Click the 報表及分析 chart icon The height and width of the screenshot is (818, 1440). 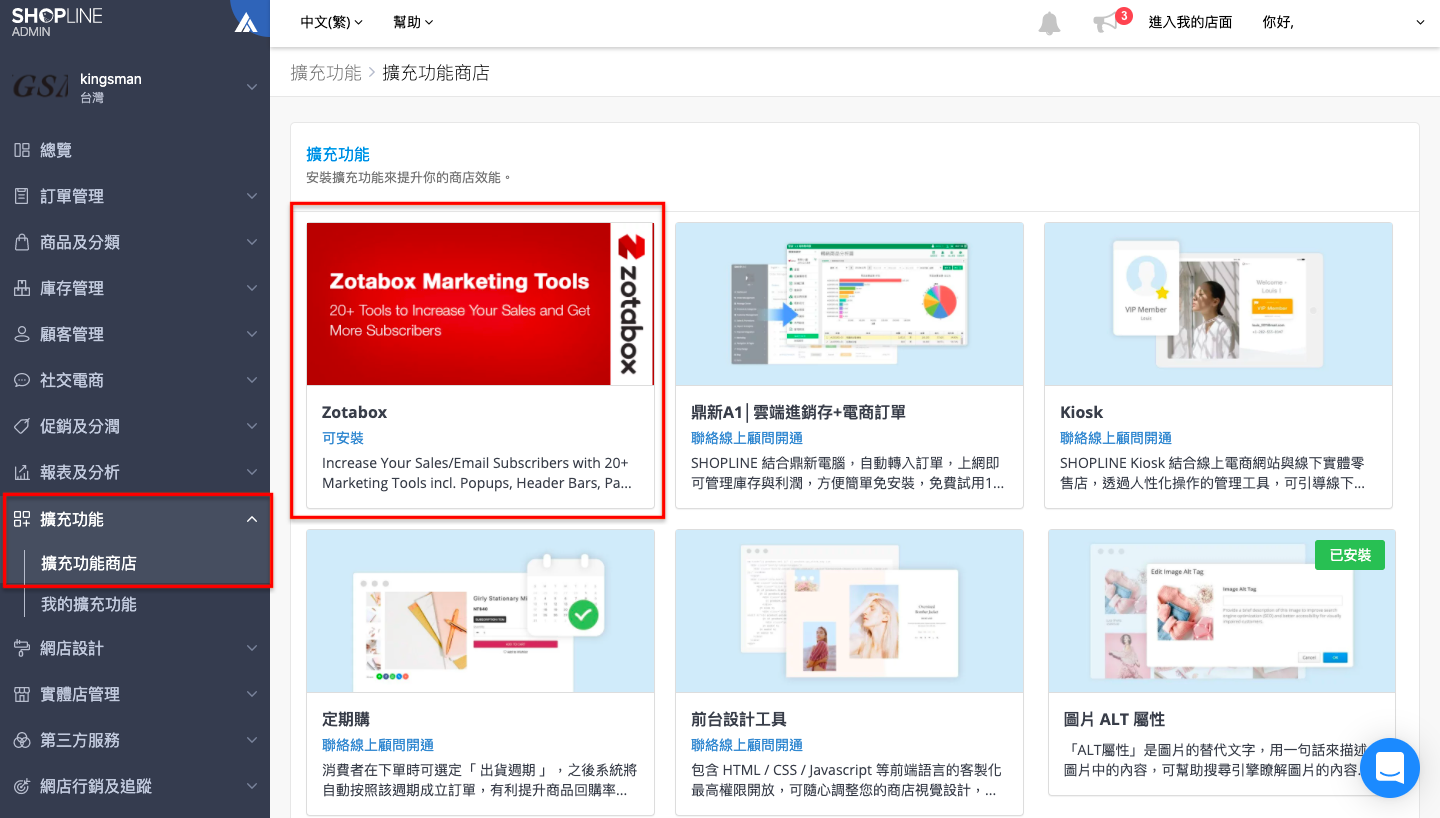click(x=21, y=472)
